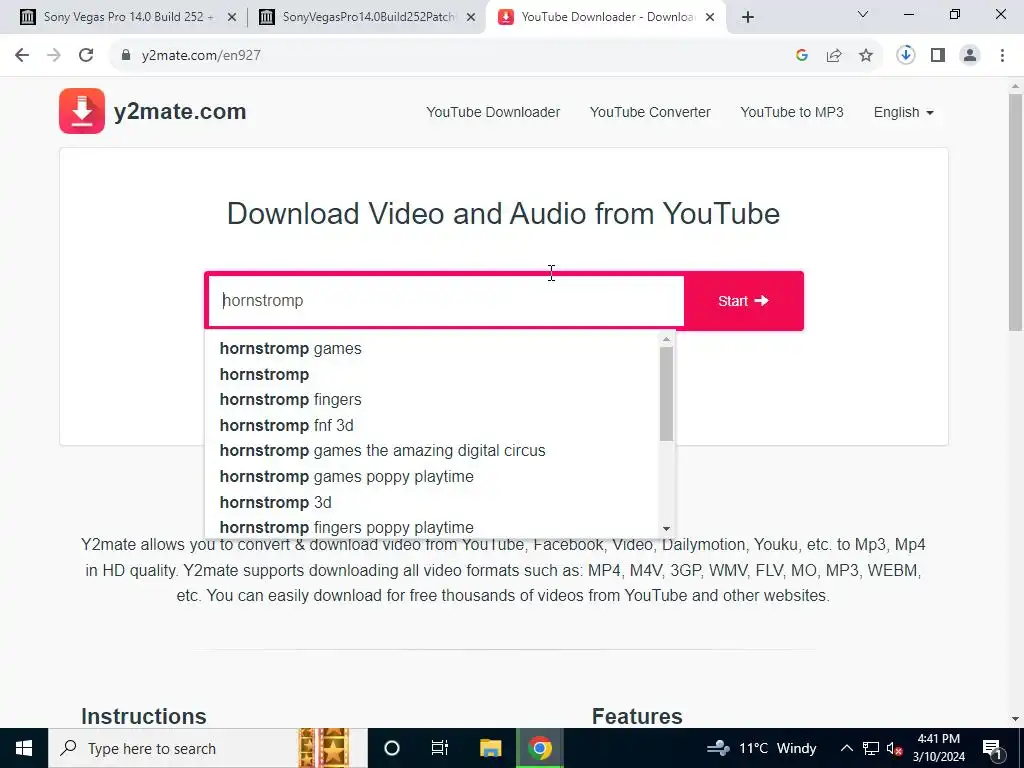The width and height of the screenshot is (1024, 768).
Task: Show hidden tray icons chevron
Action: 846,748
